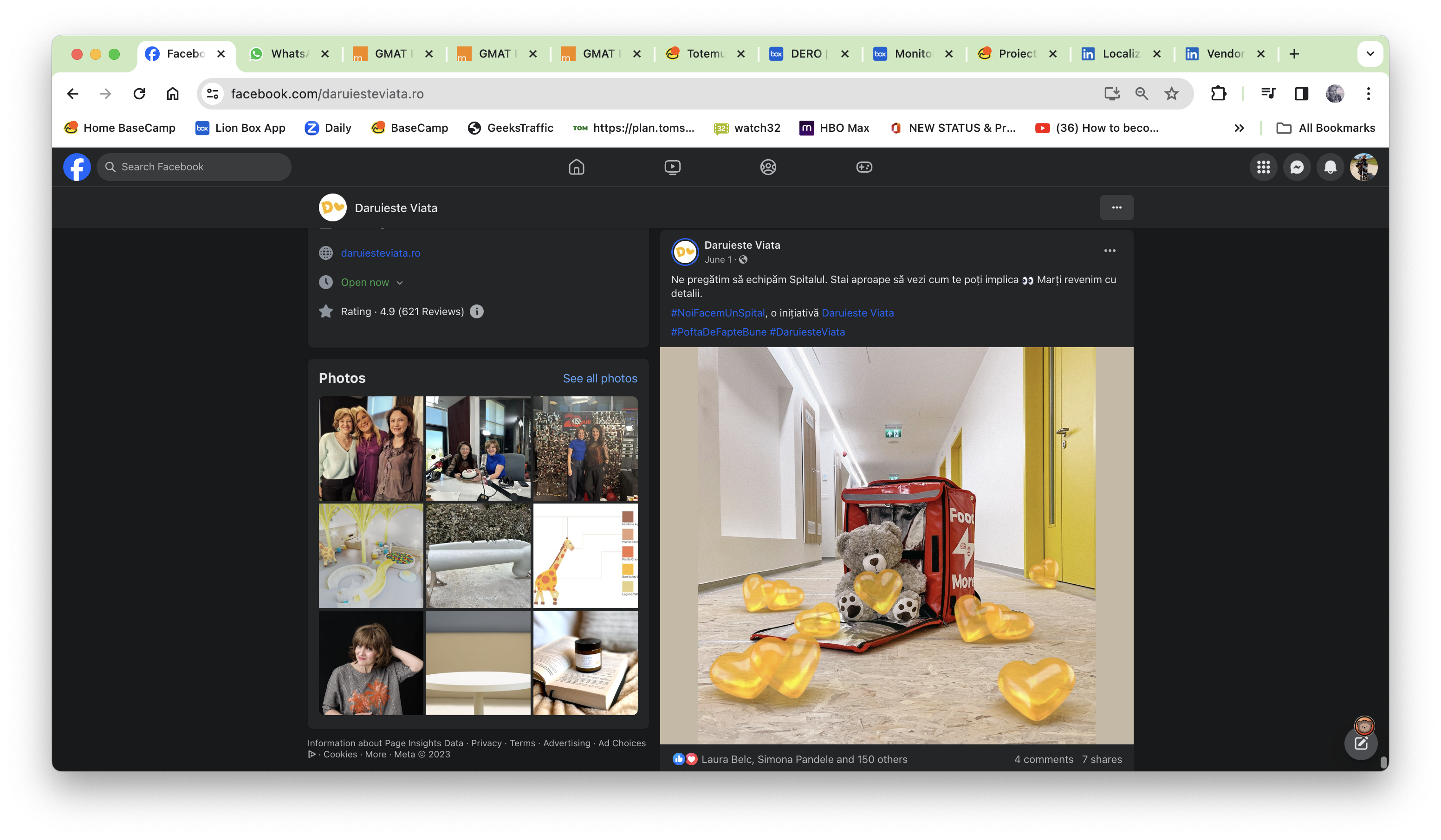Open Facebook Messenger icon
The height and width of the screenshot is (840, 1441).
click(x=1296, y=167)
